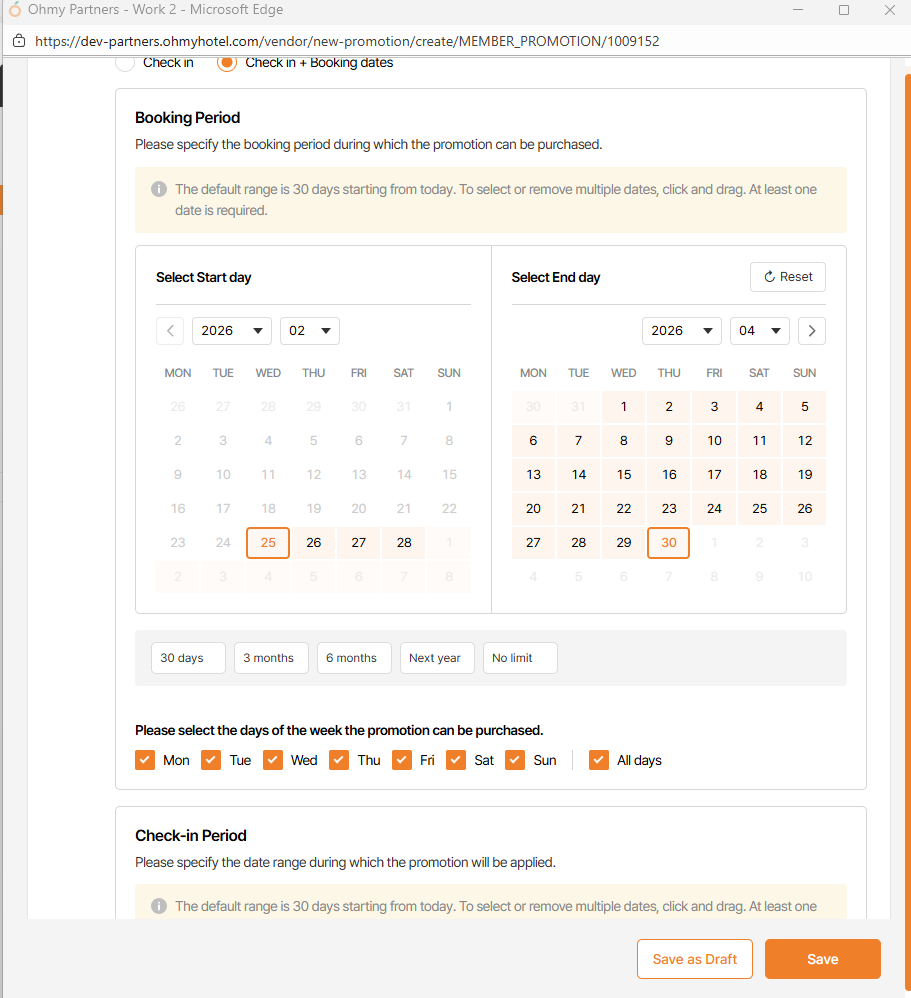Select the Check in radio option

click(x=126, y=63)
